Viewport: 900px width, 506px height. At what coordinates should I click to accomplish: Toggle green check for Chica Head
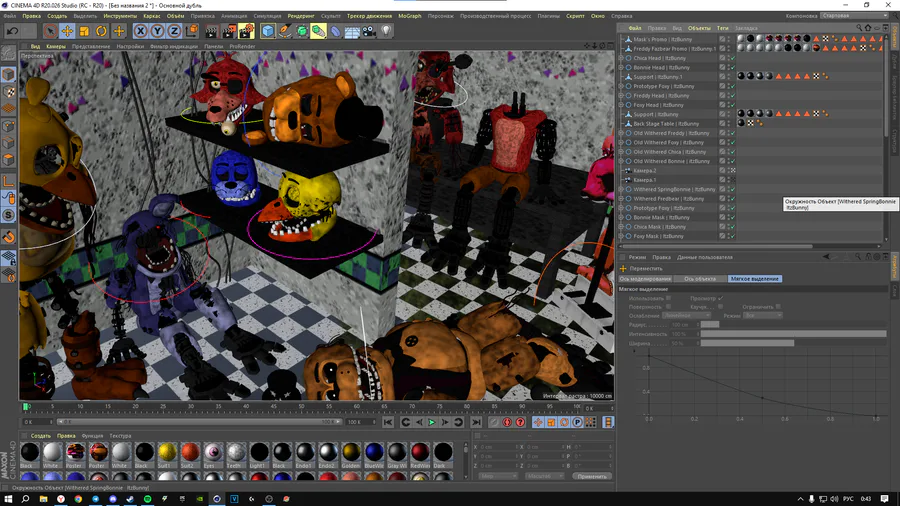pos(732,58)
